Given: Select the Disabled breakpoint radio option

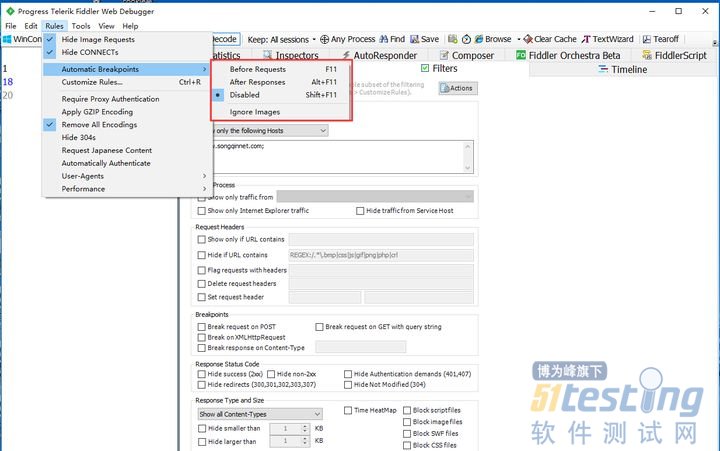Looking at the screenshot, I should [x=218, y=95].
